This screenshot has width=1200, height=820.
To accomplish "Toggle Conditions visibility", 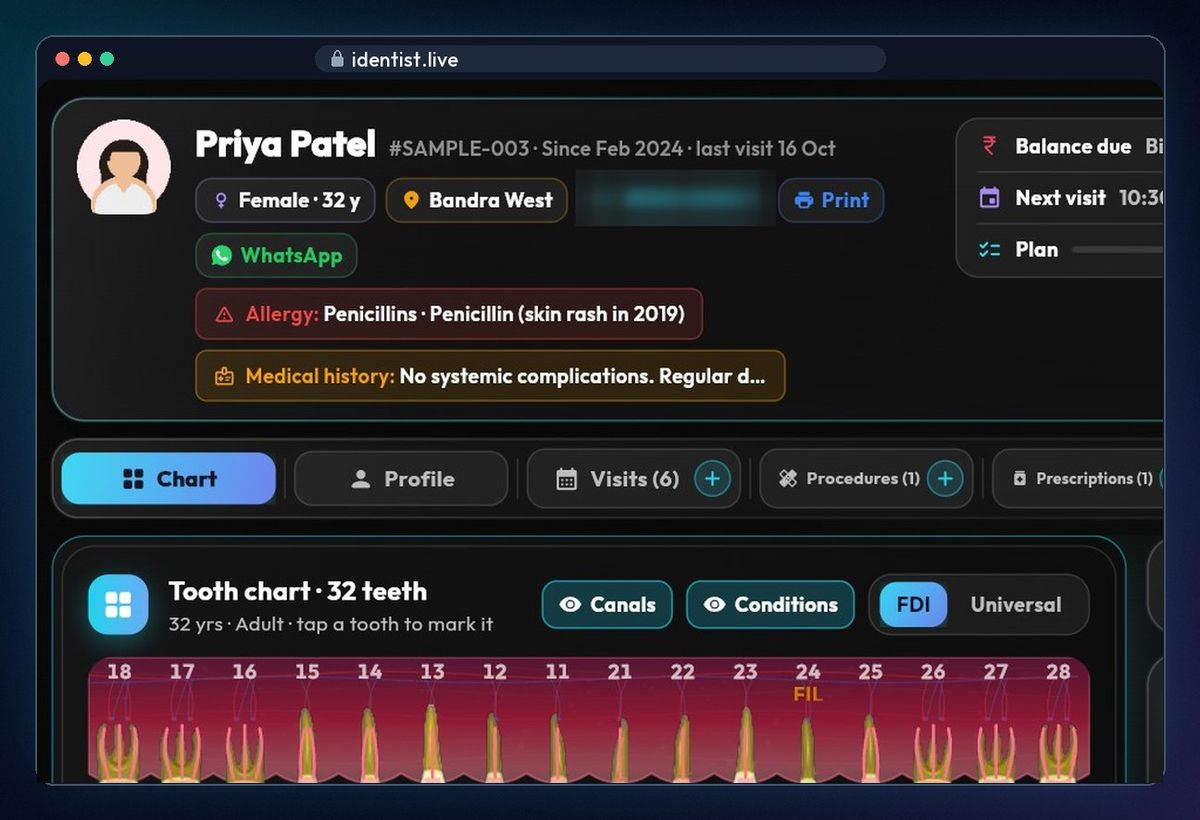I will 770,605.
